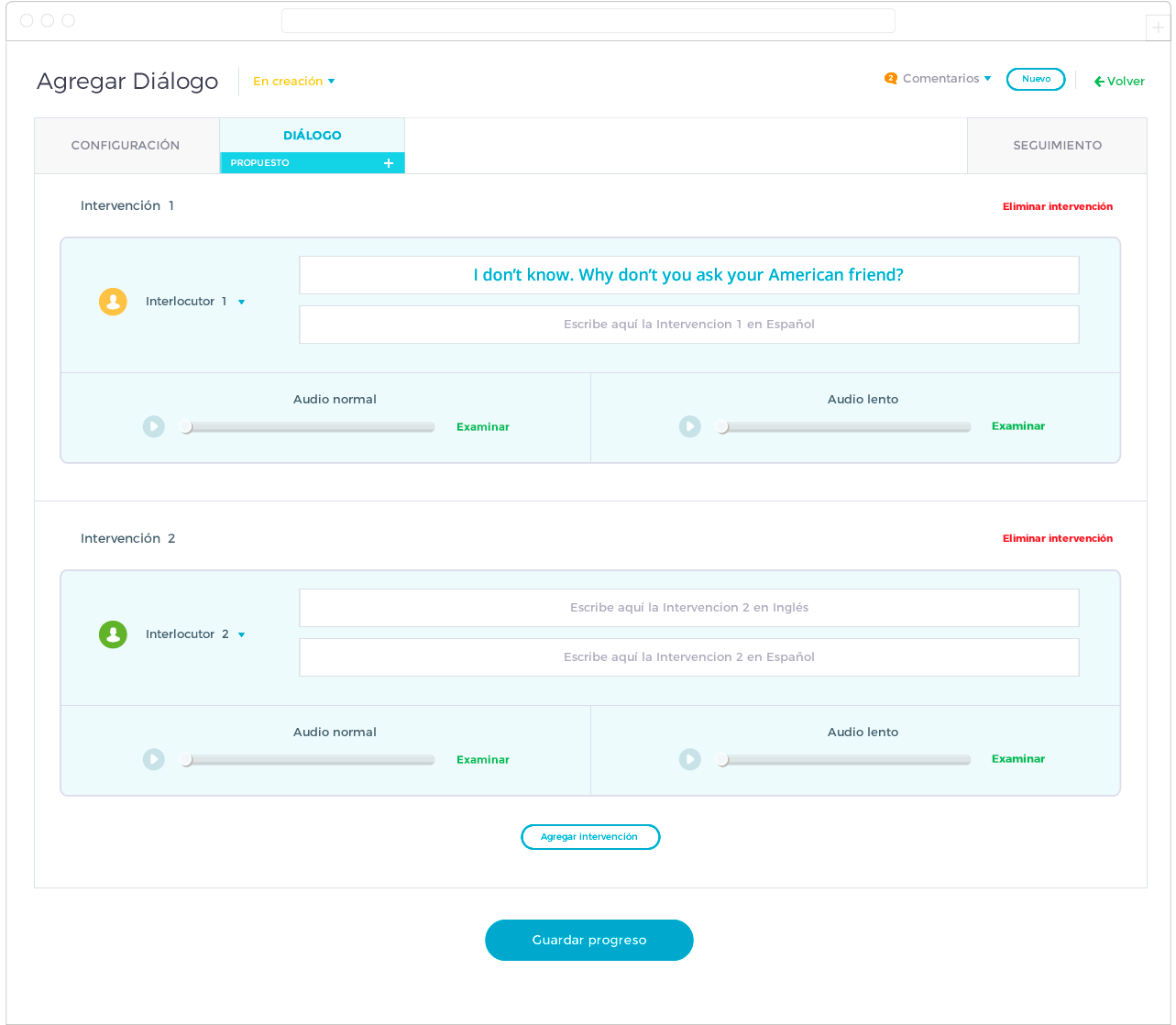Click the Agregar intervención button
1176x1025 pixels.
pos(589,837)
